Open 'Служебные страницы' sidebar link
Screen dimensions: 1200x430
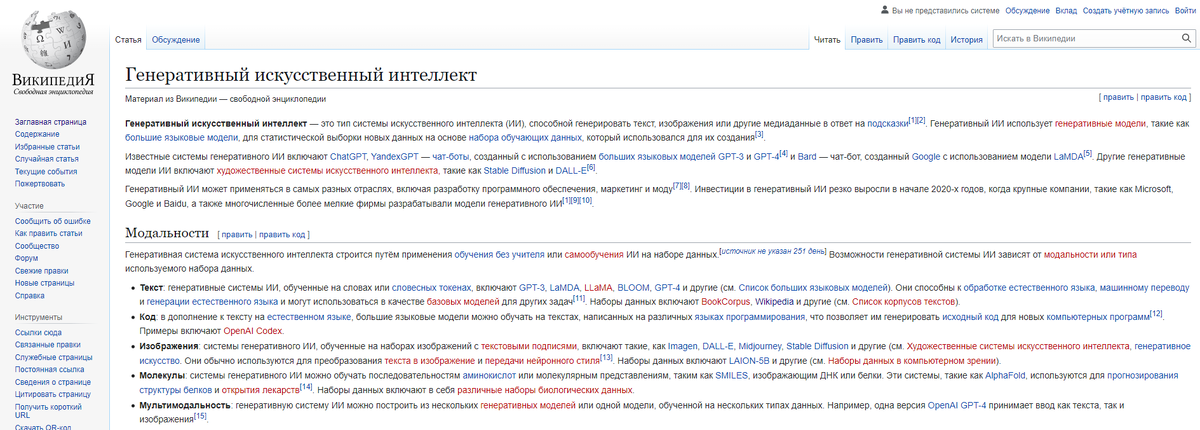(52, 357)
